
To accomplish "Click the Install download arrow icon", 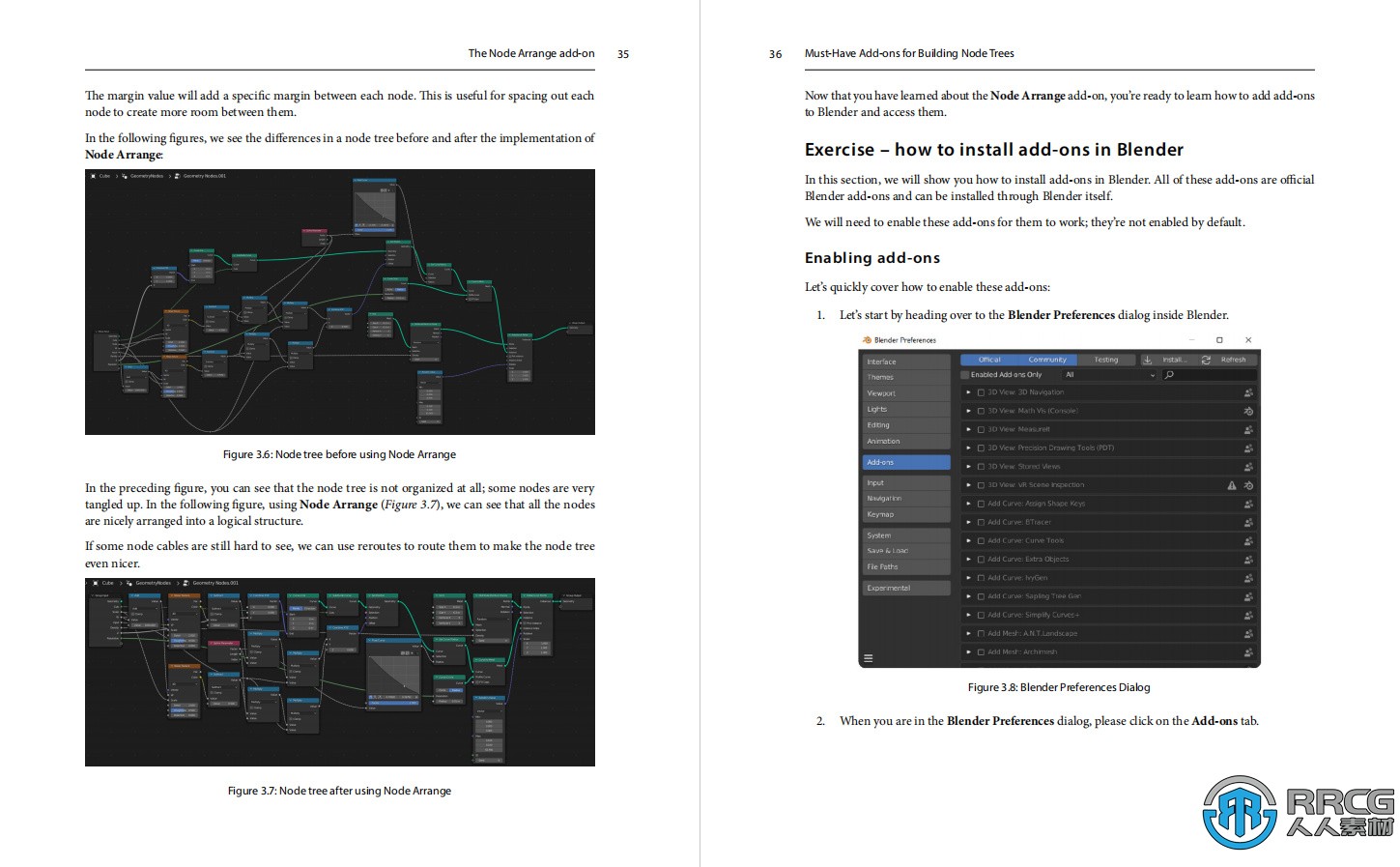I will tap(1147, 360).
